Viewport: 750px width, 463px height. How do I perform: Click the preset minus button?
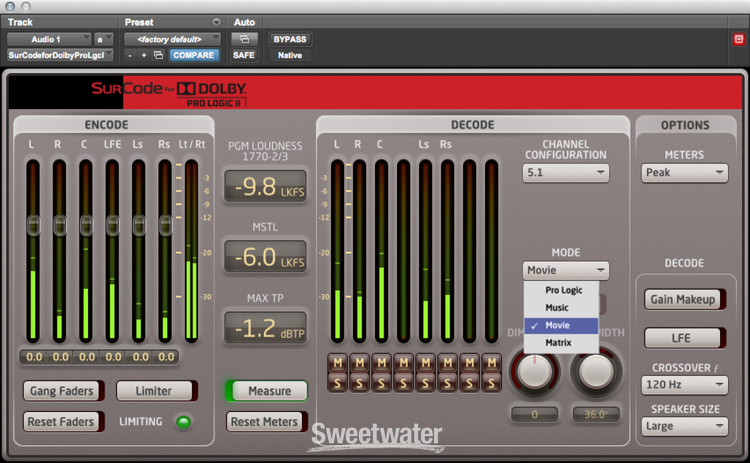[x=130, y=55]
